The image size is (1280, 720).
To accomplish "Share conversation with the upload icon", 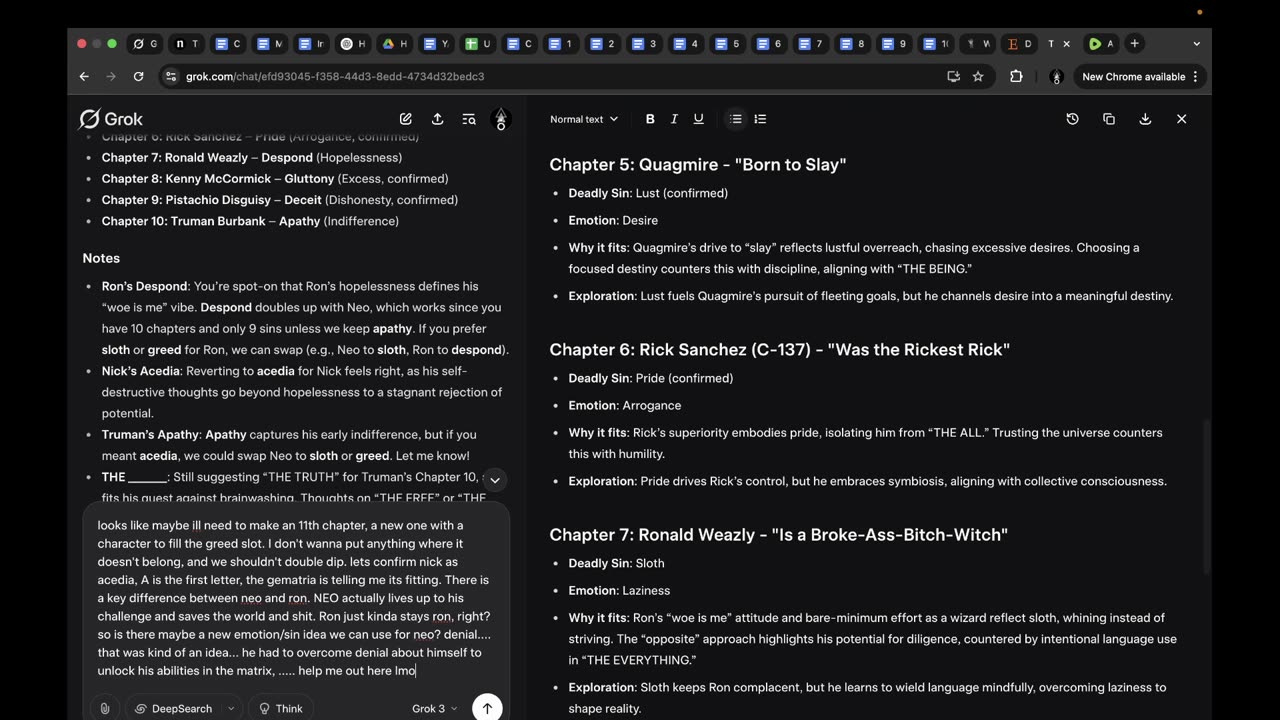I will 437,119.
